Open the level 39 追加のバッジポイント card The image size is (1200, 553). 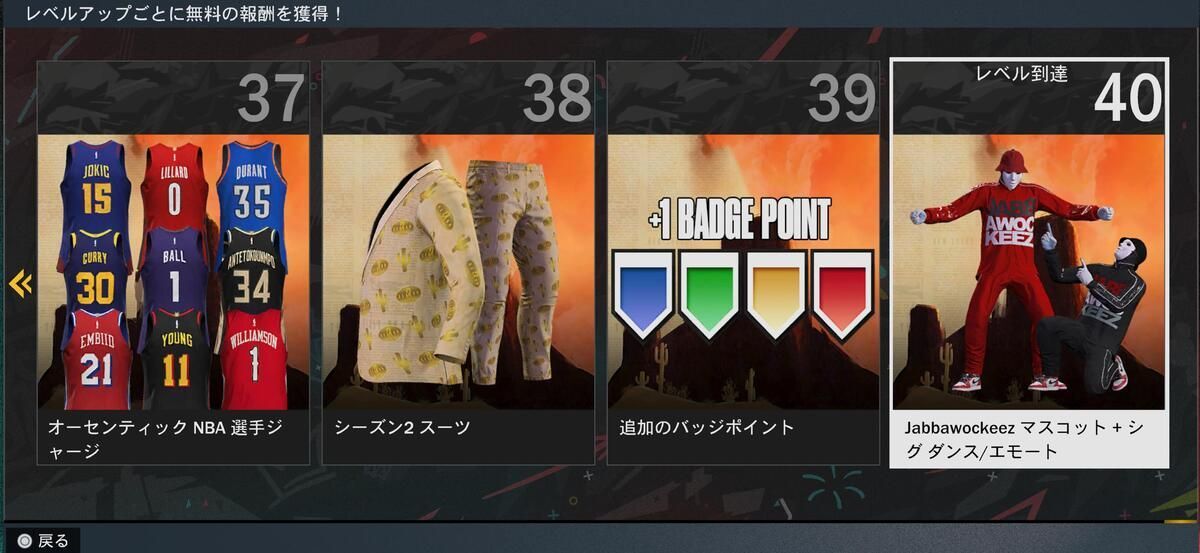(743, 263)
